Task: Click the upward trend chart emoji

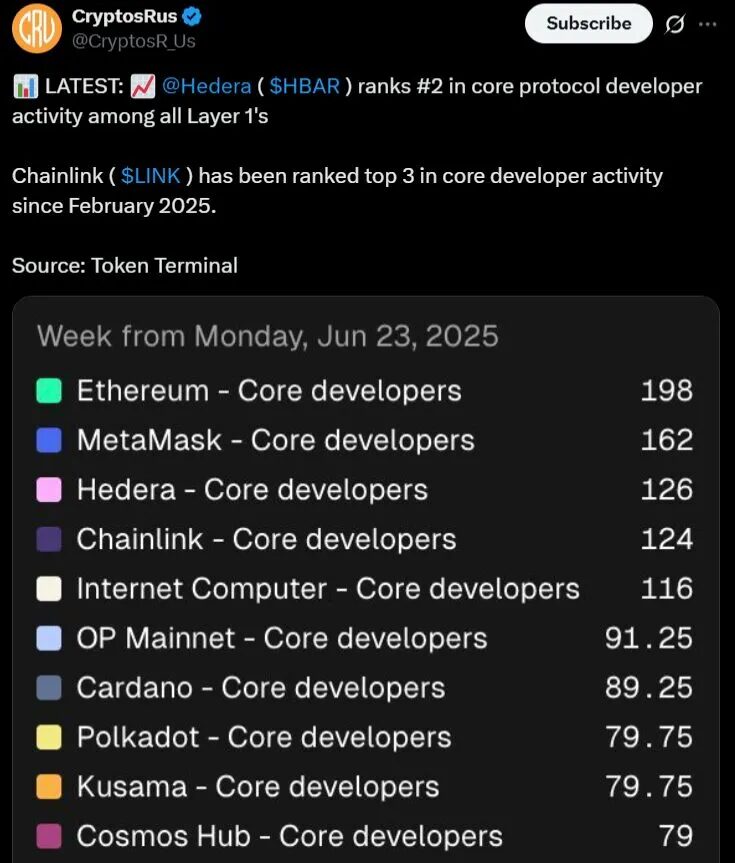Action: pyautogui.click(x=142, y=86)
